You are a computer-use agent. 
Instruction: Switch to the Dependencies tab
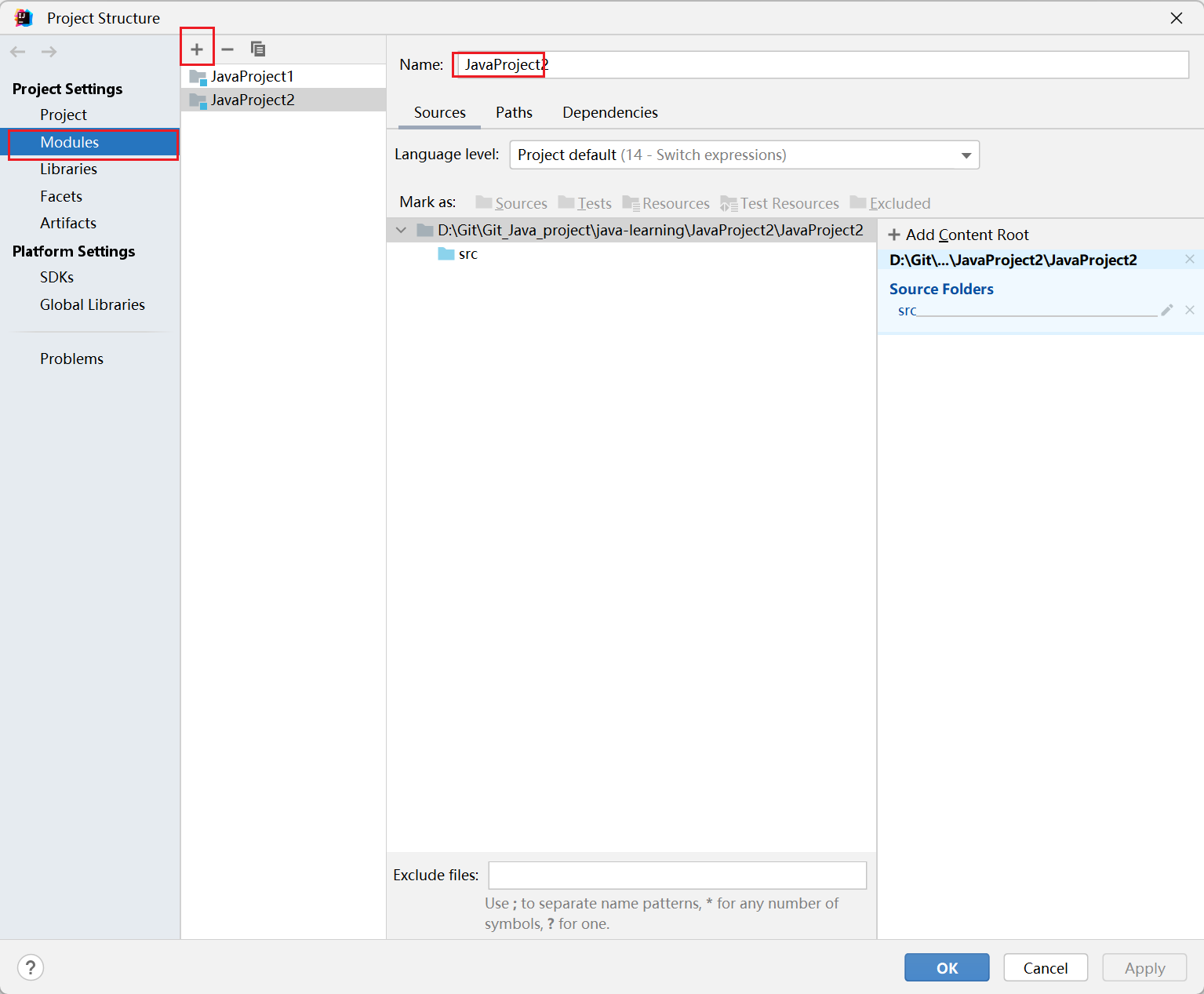pyautogui.click(x=610, y=112)
